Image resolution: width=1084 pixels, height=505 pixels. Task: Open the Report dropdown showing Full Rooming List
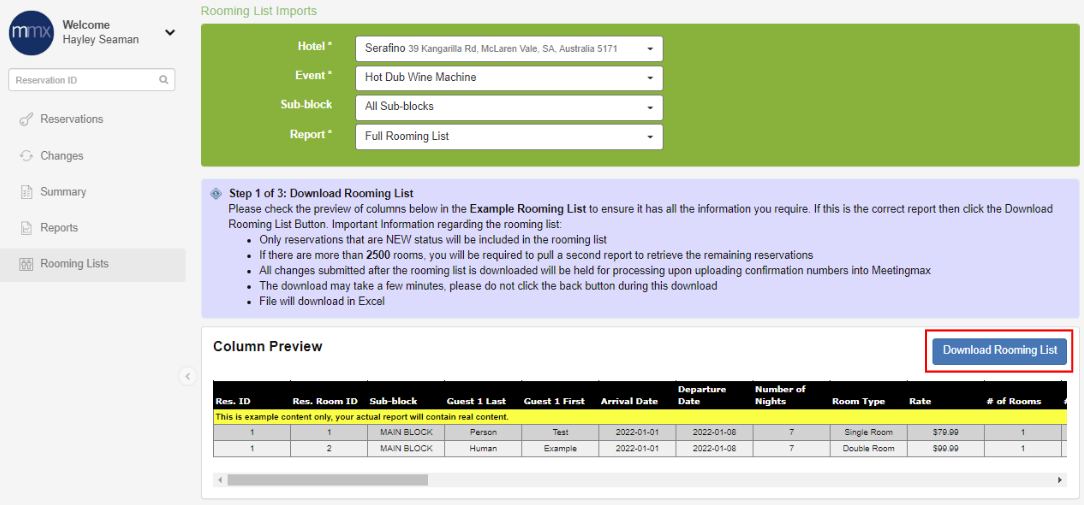[x=510, y=136]
